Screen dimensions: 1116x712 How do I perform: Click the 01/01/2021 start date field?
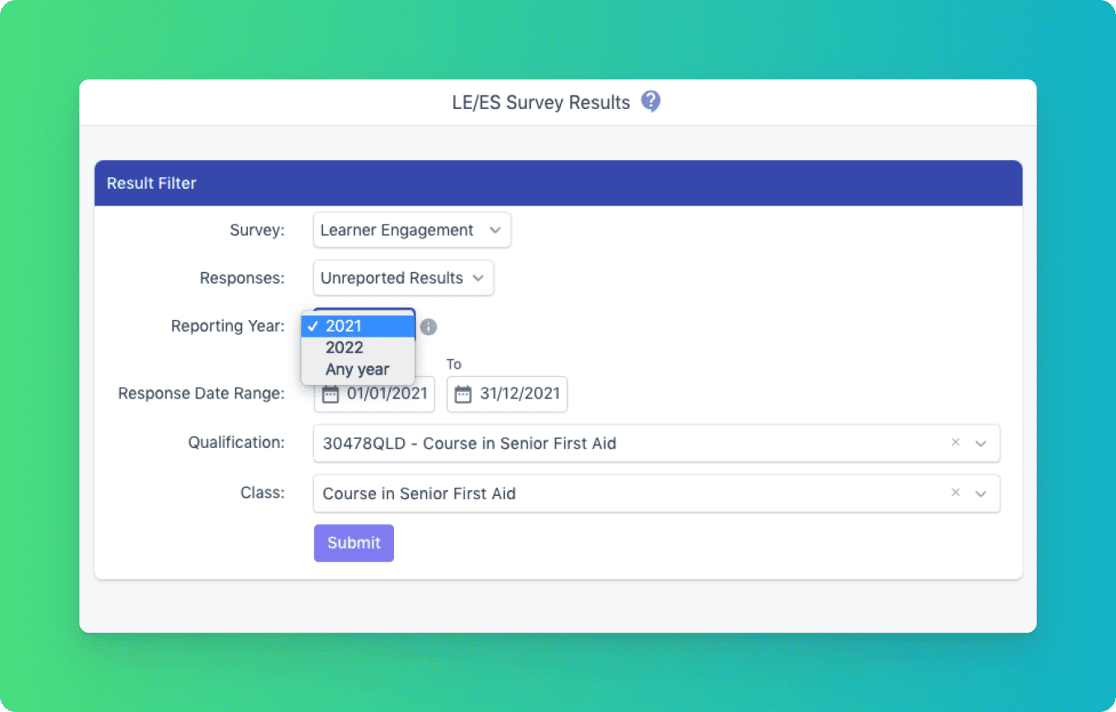[x=387, y=394]
